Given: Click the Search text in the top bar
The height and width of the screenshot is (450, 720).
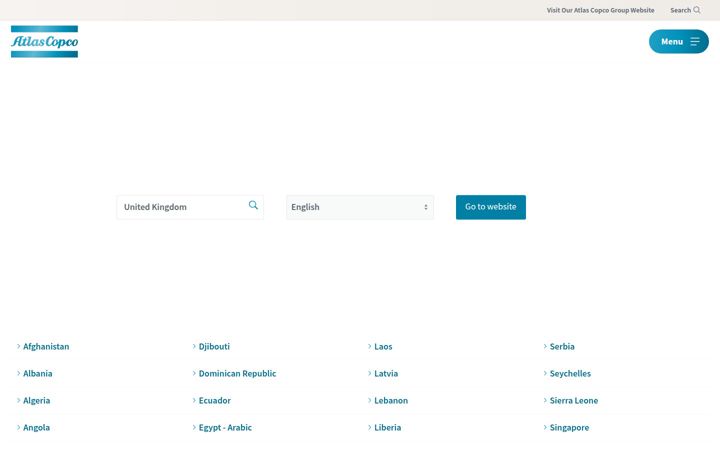Looking at the screenshot, I should click(x=681, y=10).
